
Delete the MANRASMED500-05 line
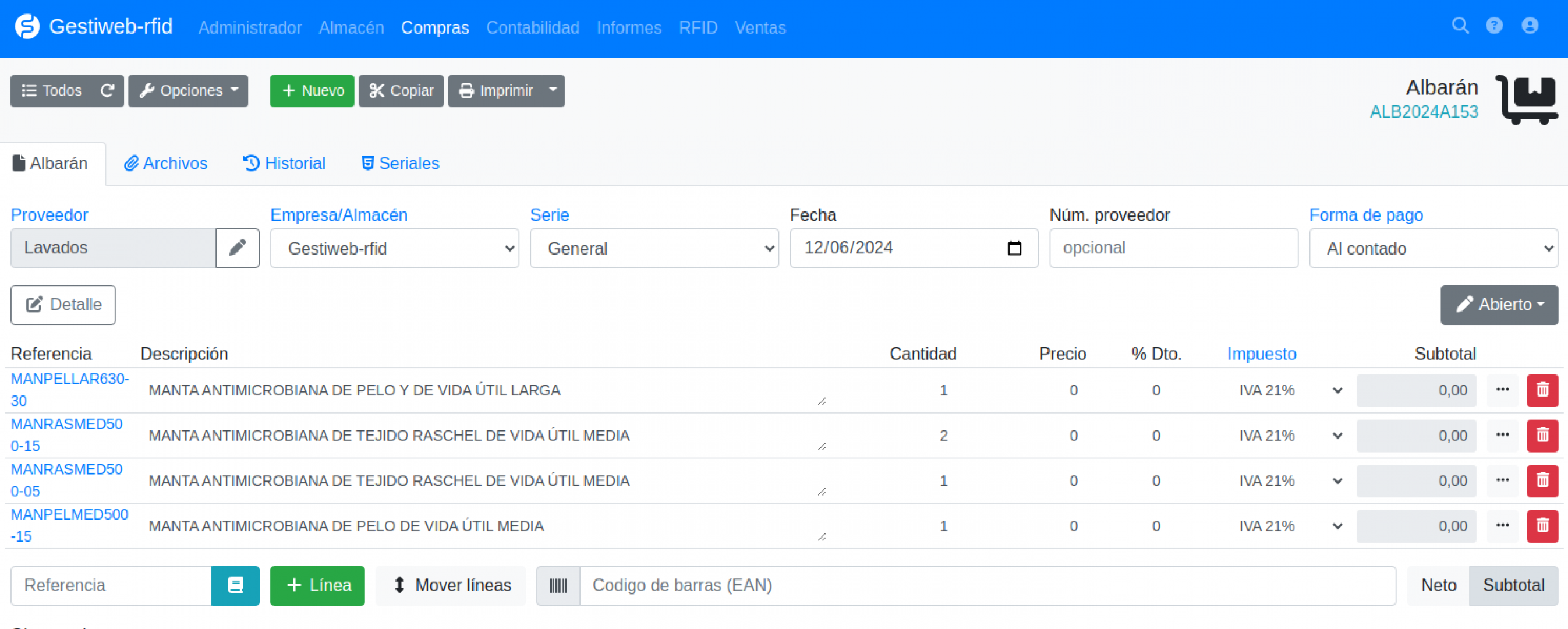[x=1542, y=480]
